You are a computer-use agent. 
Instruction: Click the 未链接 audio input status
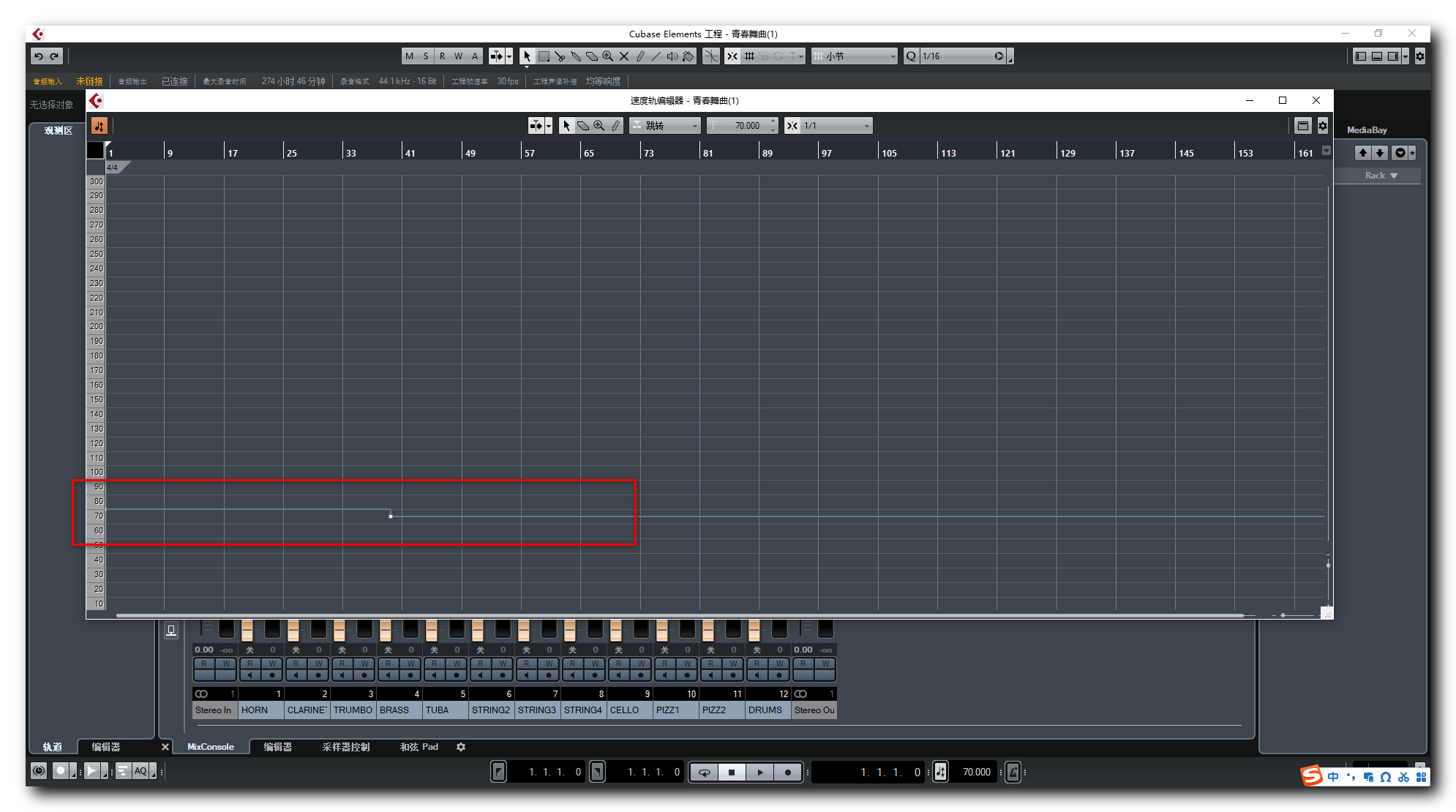click(x=89, y=81)
